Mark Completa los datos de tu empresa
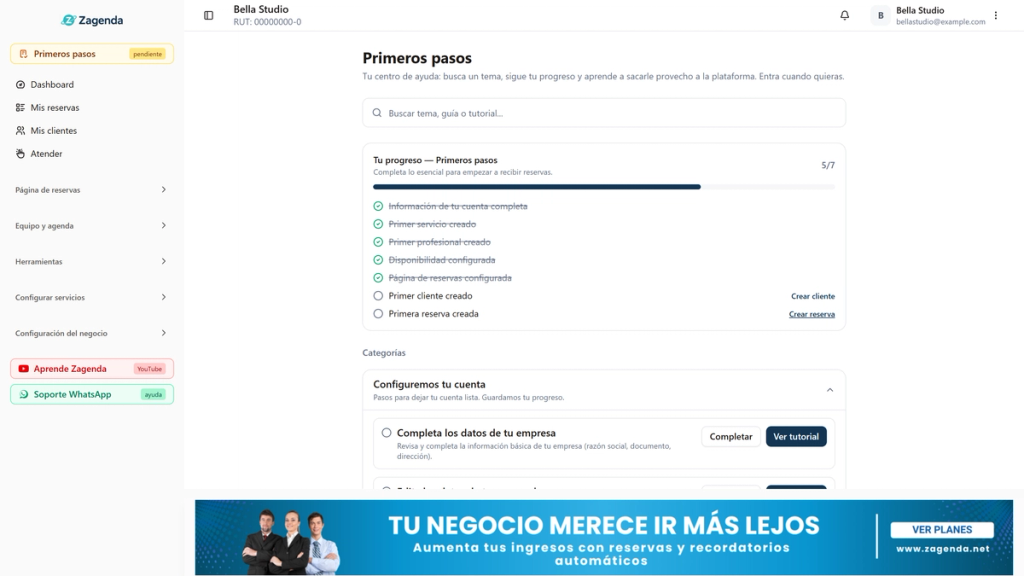Screen dimensions: 1024x576 pos(387,432)
